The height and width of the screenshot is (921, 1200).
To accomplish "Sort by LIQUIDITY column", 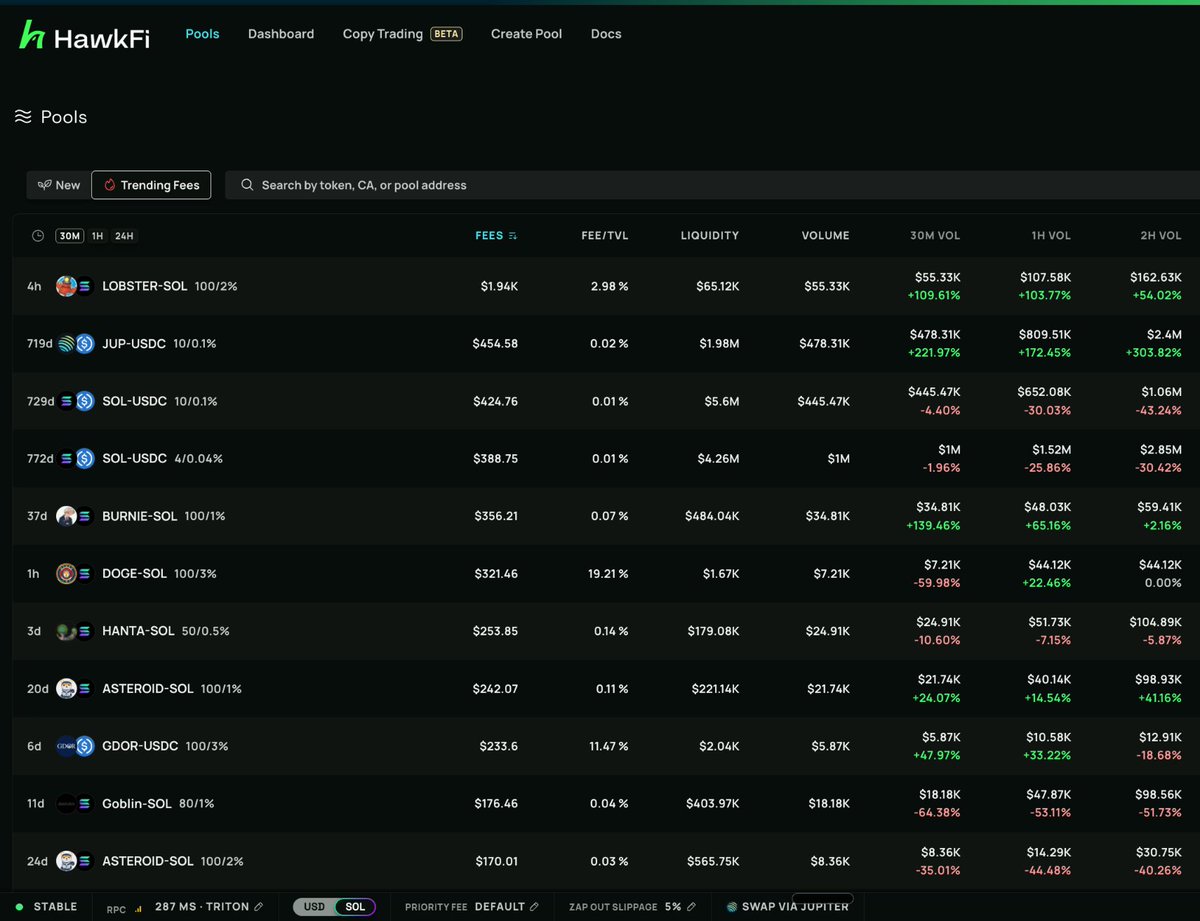I will coord(710,236).
